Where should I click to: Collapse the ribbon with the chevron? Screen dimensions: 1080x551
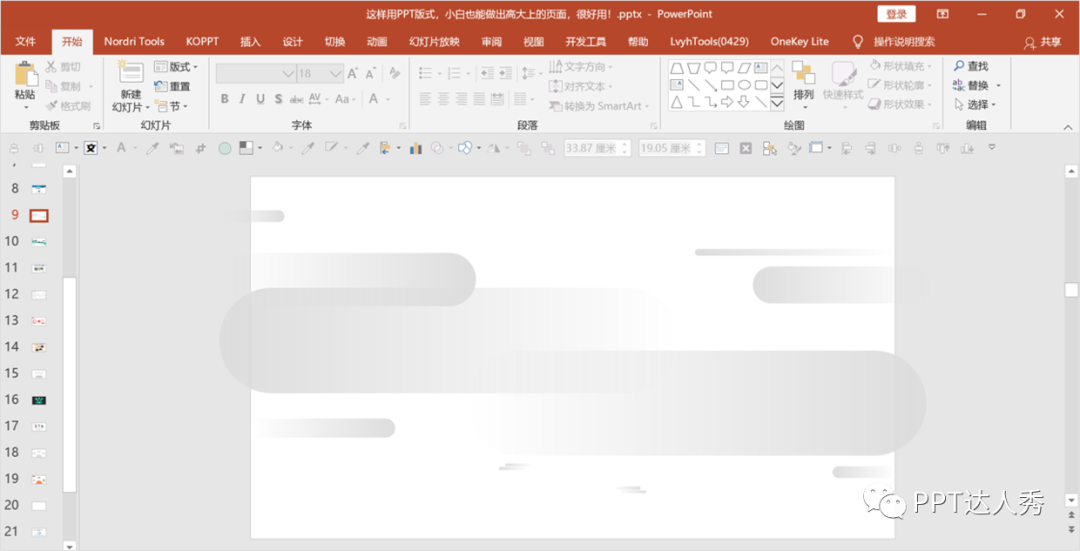coord(1068,127)
